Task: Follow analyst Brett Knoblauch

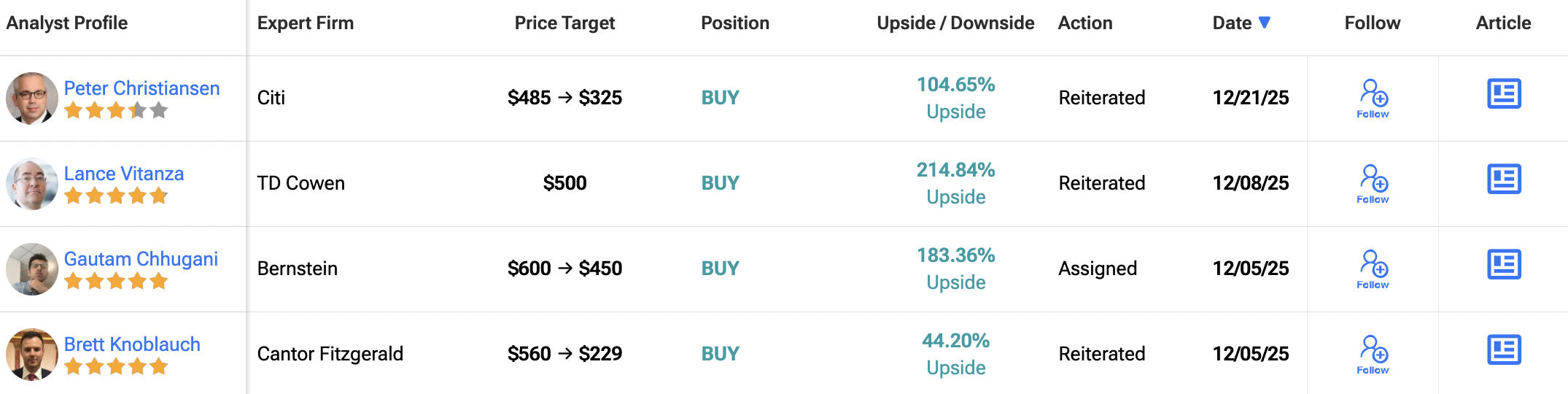Action: tap(1373, 354)
